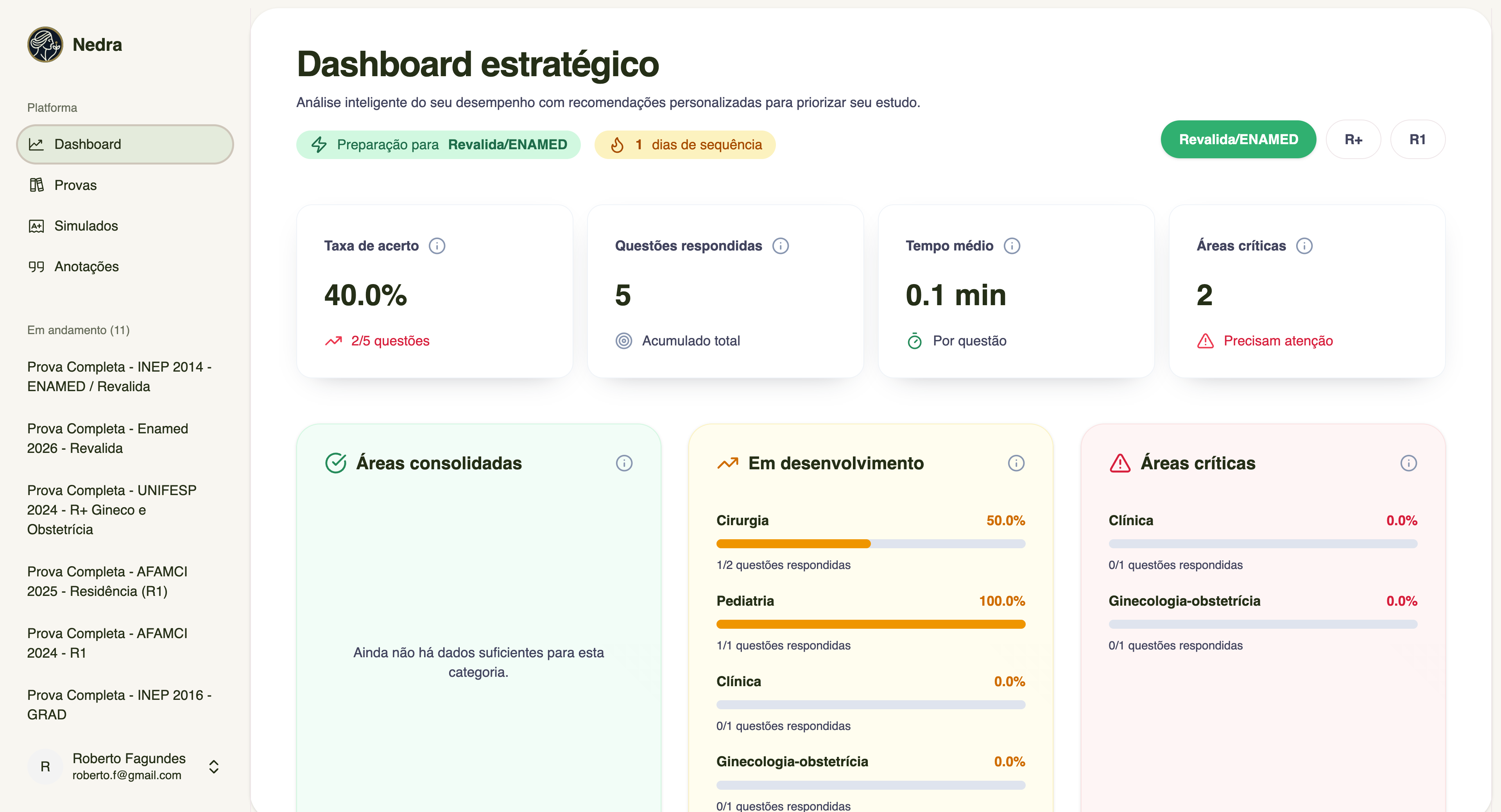Open Provas using the book icon
Screen dimensions: 1501x812
click(36, 185)
